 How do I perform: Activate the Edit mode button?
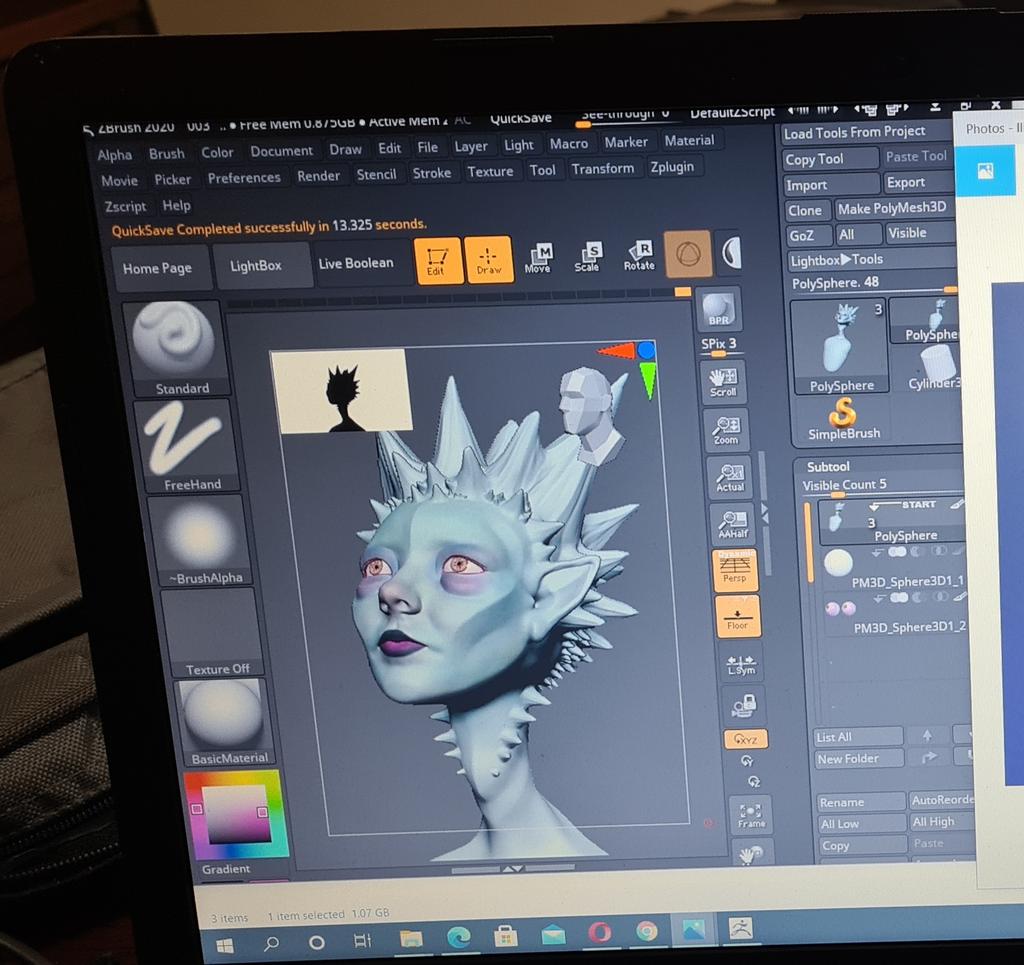point(438,261)
